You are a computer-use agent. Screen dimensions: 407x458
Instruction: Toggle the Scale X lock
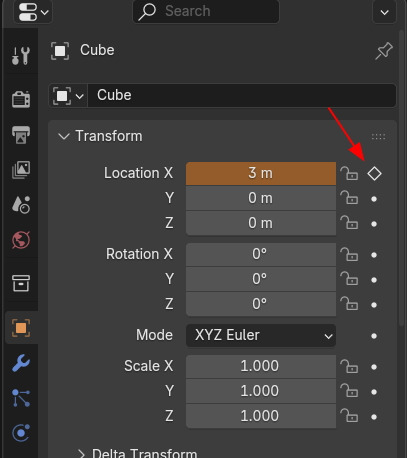349,367
